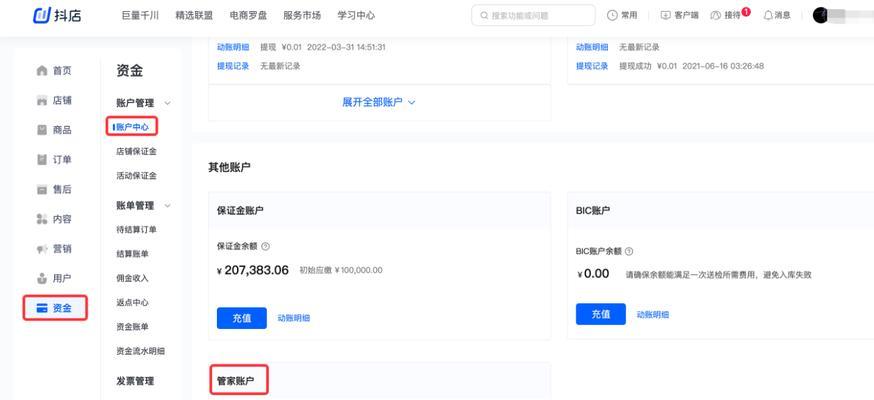The height and width of the screenshot is (400, 874).
Task: Open 资金账单 in the sidebar
Action: [133, 326]
